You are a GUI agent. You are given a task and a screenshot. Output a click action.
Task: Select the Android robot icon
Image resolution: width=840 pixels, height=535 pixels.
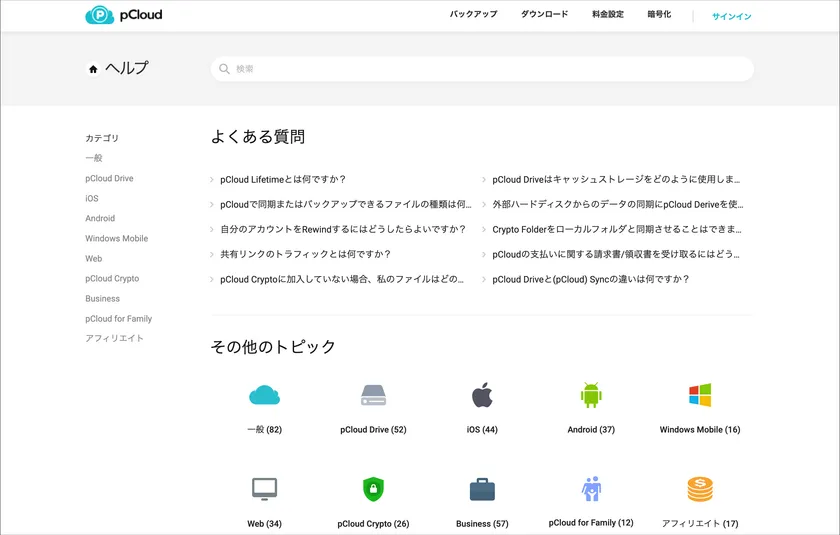point(591,395)
